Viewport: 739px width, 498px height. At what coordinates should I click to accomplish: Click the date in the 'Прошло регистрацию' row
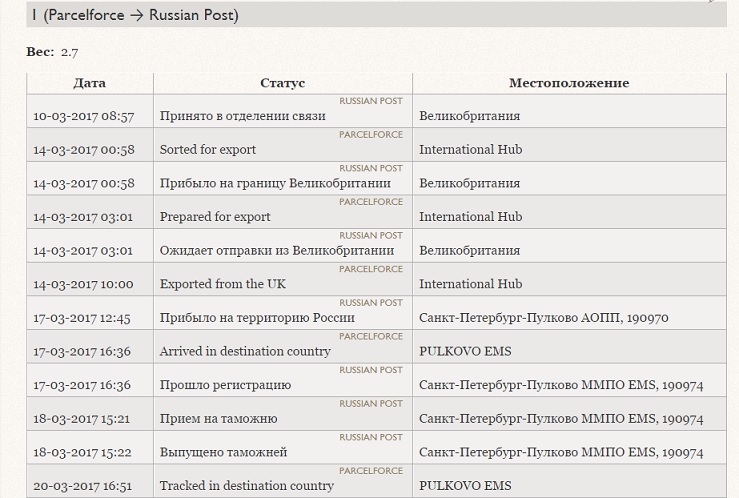pyautogui.click(x=82, y=385)
